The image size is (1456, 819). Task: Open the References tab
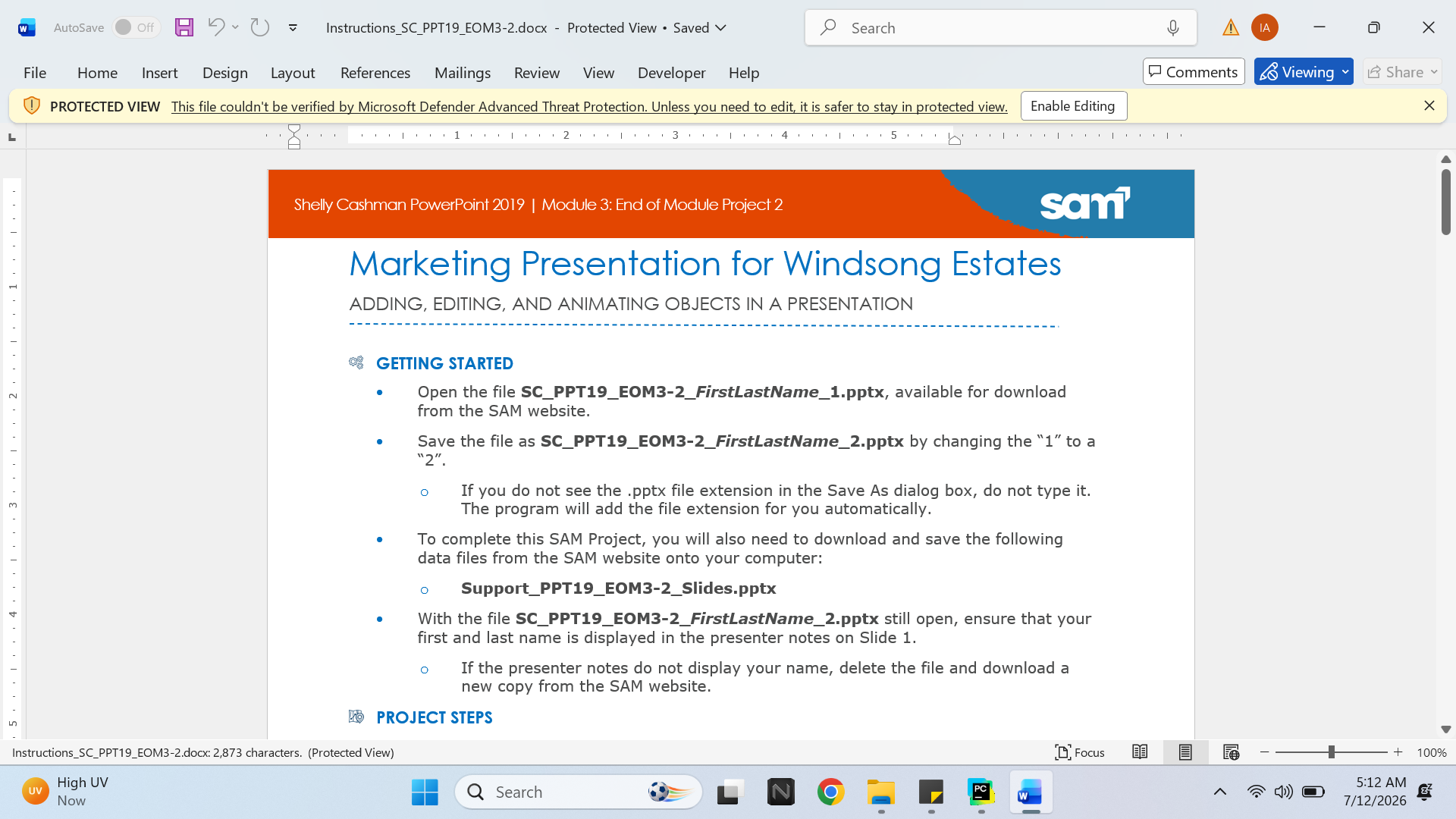(x=375, y=73)
